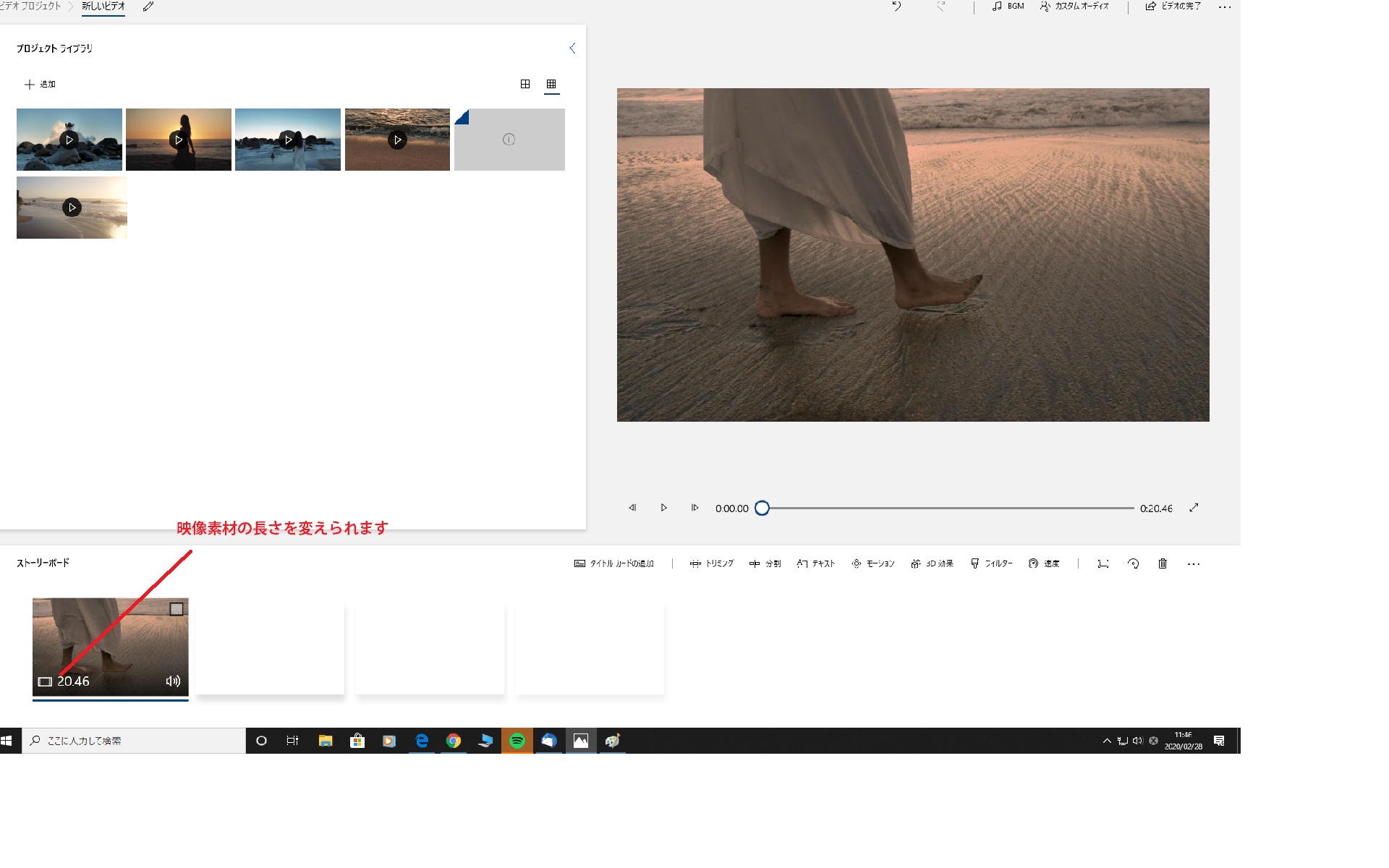Rotate the clip with rotate icon
The width and height of the screenshot is (1389, 868).
(x=1133, y=563)
